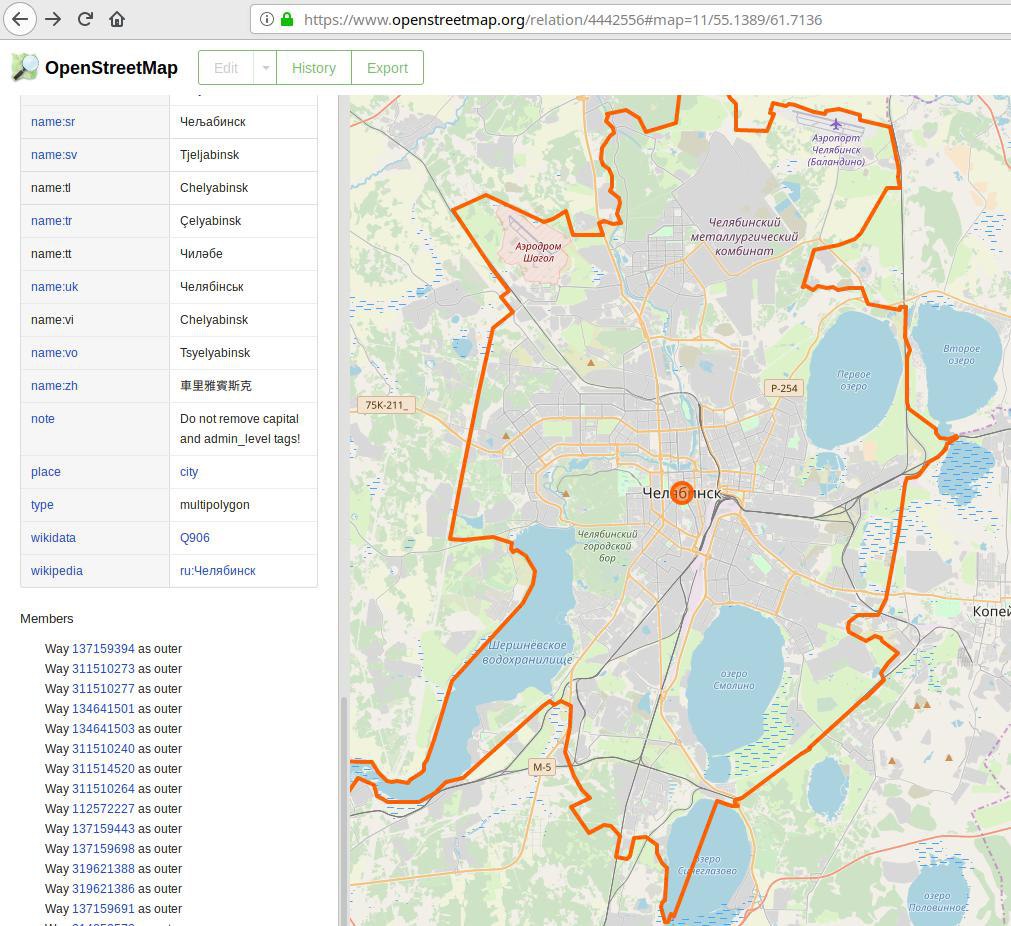Open the name:sv tag key link
Image resolution: width=1011 pixels, height=926 pixels.
(x=54, y=155)
